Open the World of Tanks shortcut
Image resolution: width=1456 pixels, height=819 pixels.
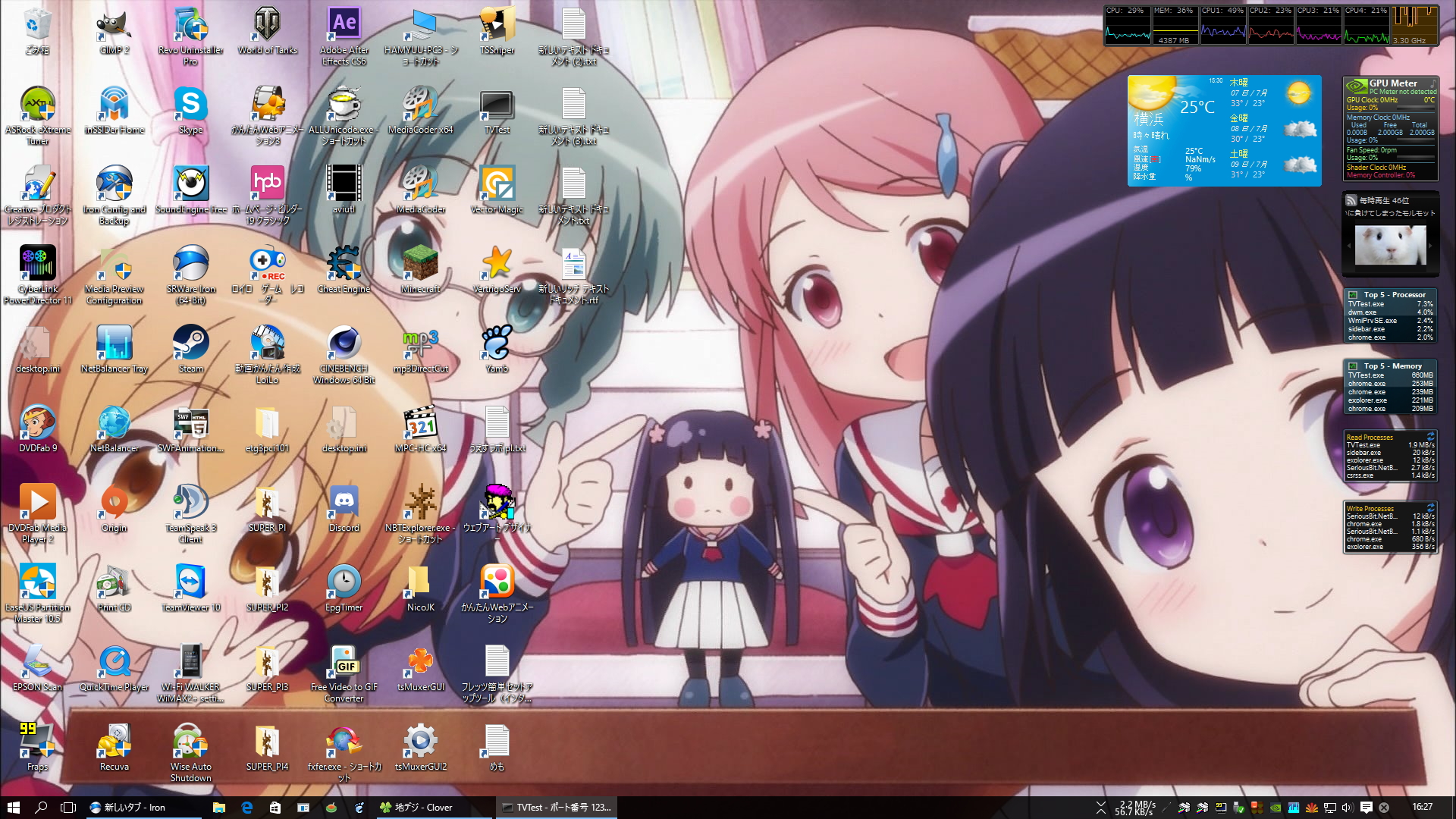tap(267, 24)
